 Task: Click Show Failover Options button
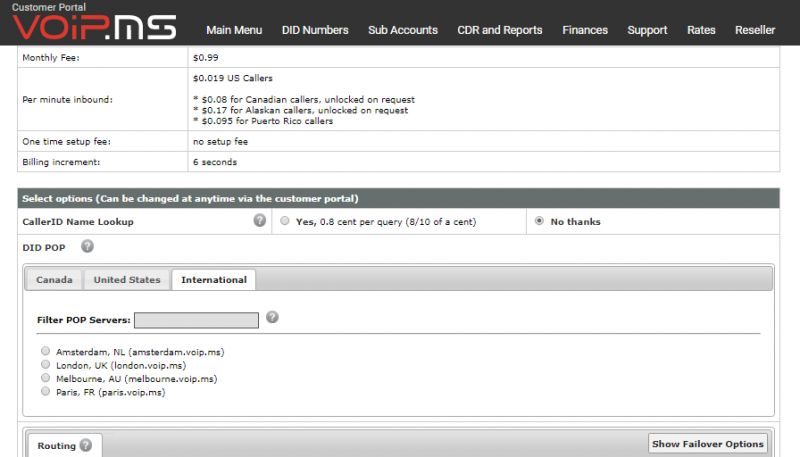tap(708, 444)
